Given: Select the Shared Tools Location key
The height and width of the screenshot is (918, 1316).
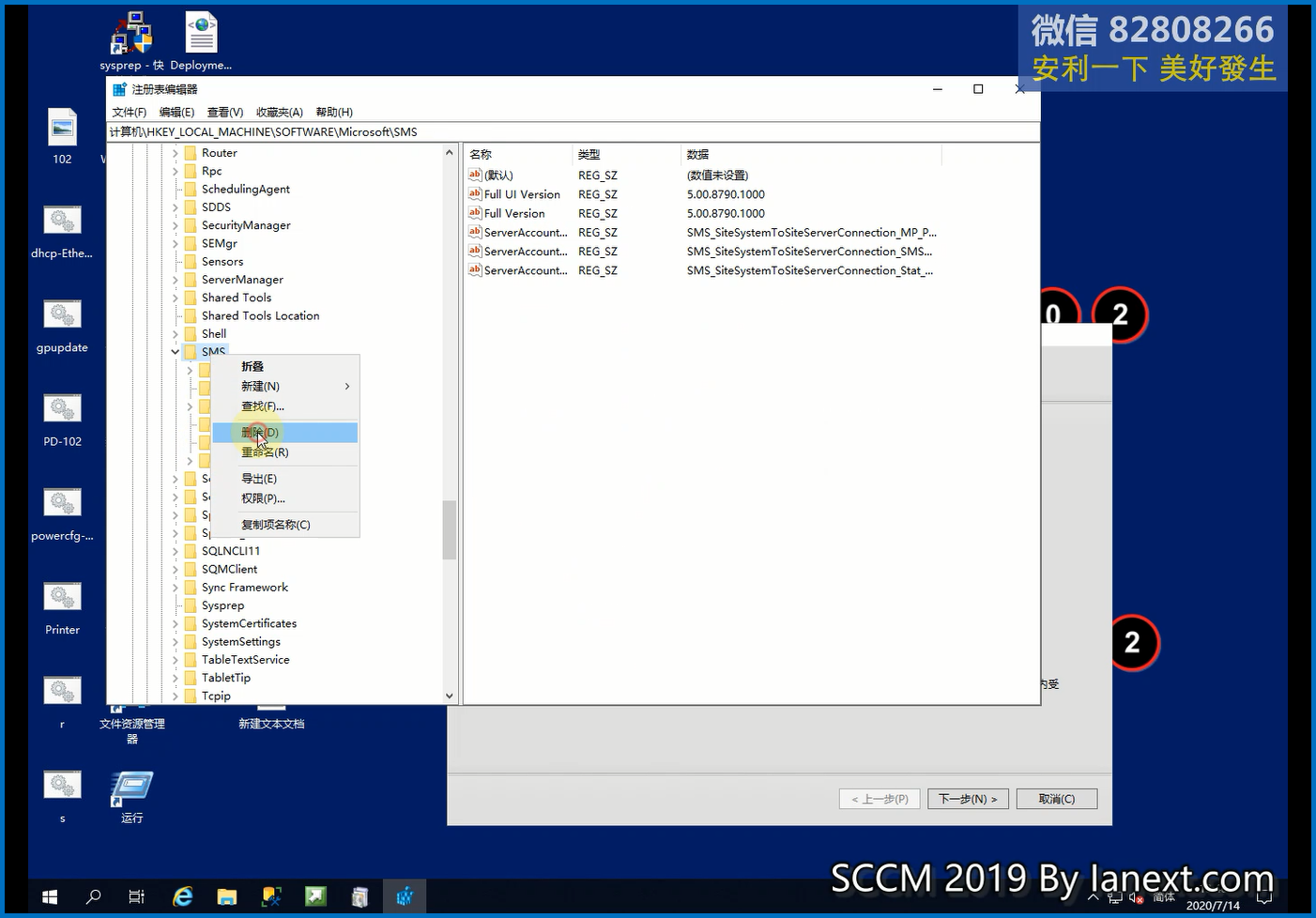Looking at the screenshot, I should click(x=260, y=315).
